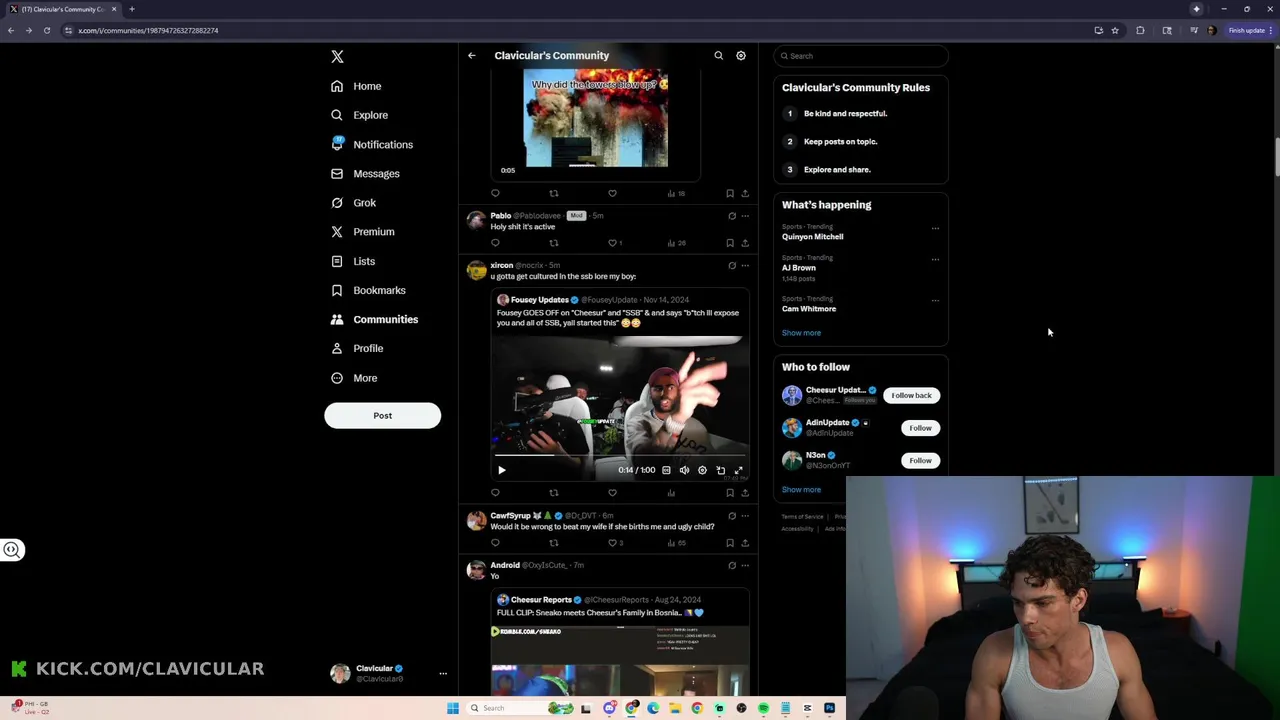The width and height of the screenshot is (1280, 720).
Task: Bookmark CawfSyrup's post
Action: pos(730,543)
